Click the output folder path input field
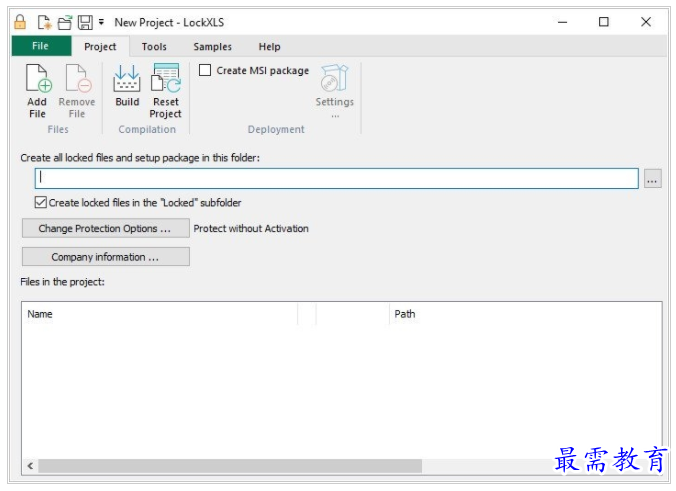676x491 pixels. [336, 178]
